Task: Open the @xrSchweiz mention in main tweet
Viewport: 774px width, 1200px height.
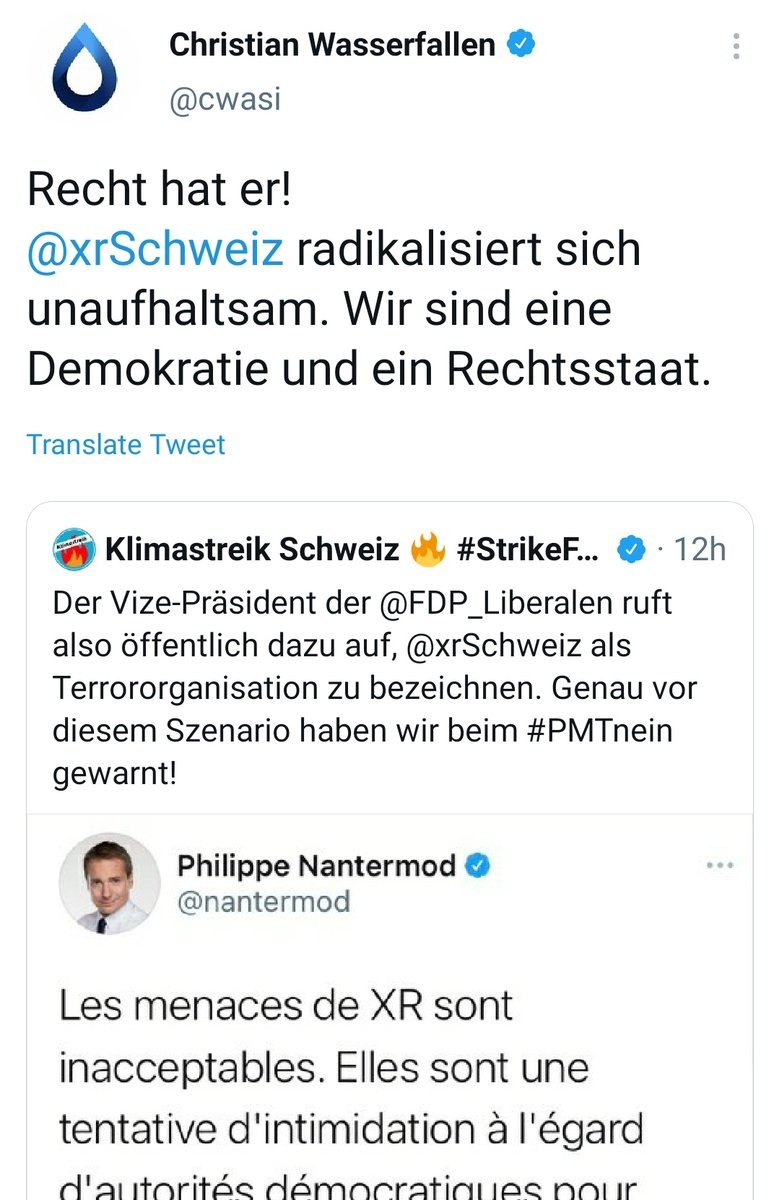Action: (155, 249)
